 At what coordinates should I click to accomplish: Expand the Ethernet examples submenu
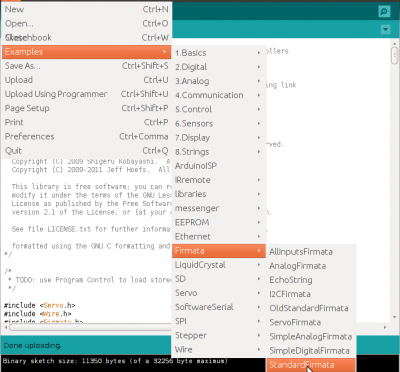[219, 237]
